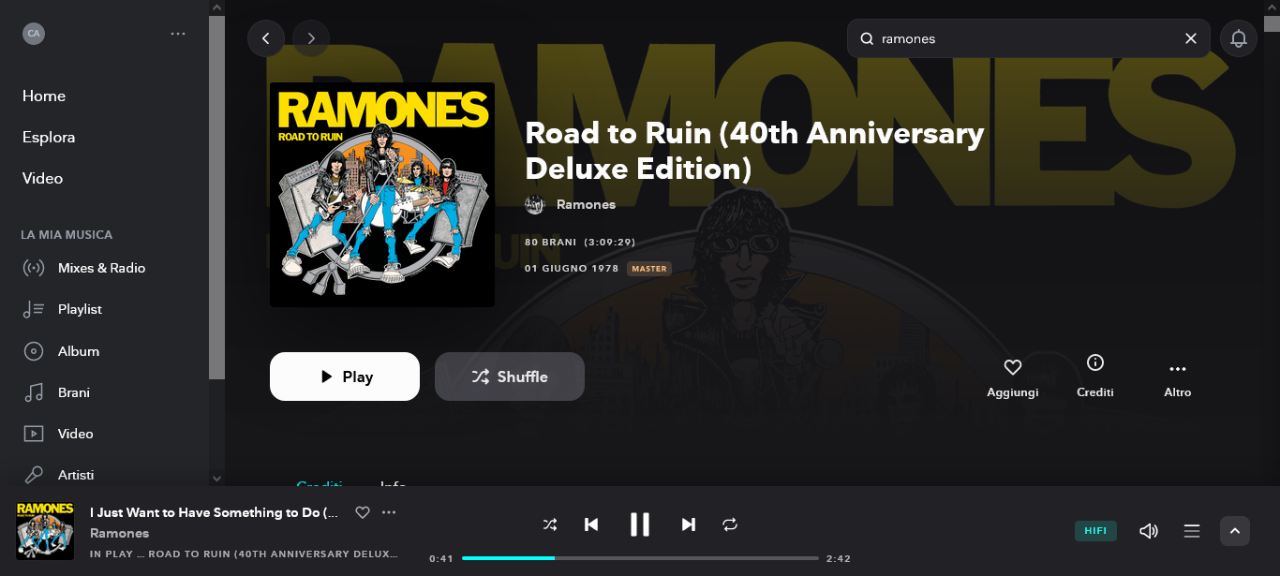The width and height of the screenshot is (1280, 576).
Task: Go to previous track
Action: [591, 524]
